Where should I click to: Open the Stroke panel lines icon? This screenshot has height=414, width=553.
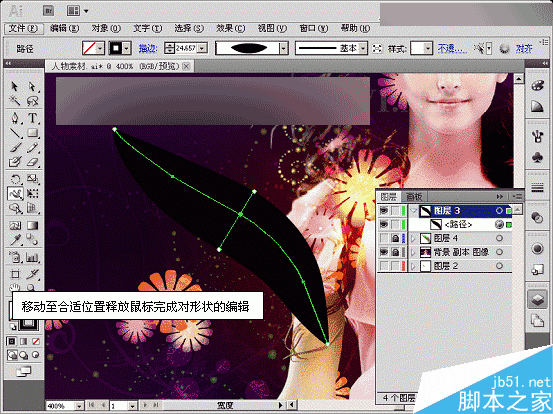coord(537,188)
